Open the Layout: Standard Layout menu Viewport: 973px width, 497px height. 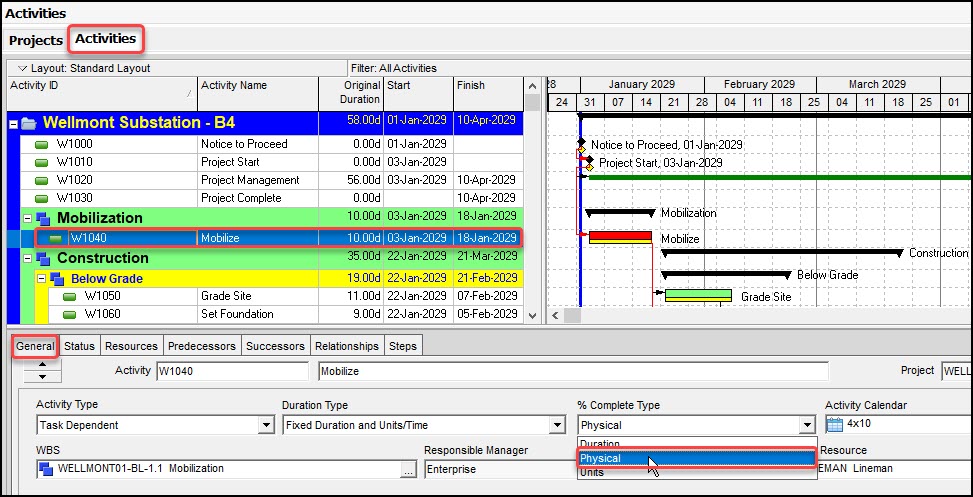tap(85, 68)
